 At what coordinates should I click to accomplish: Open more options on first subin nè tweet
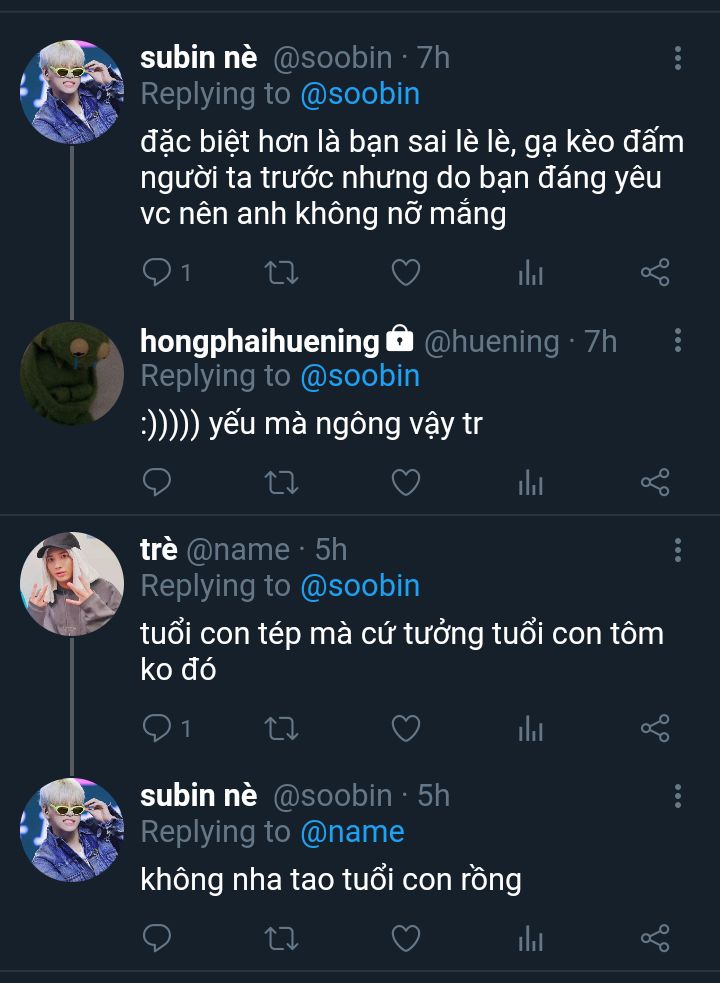678,58
